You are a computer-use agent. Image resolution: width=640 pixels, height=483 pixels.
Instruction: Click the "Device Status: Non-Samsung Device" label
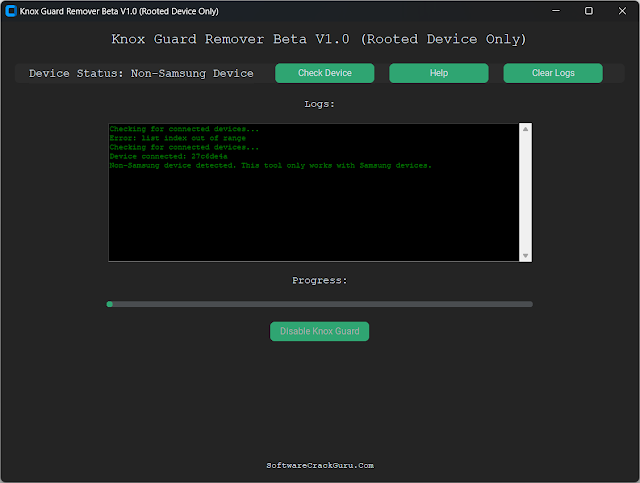(141, 73)
